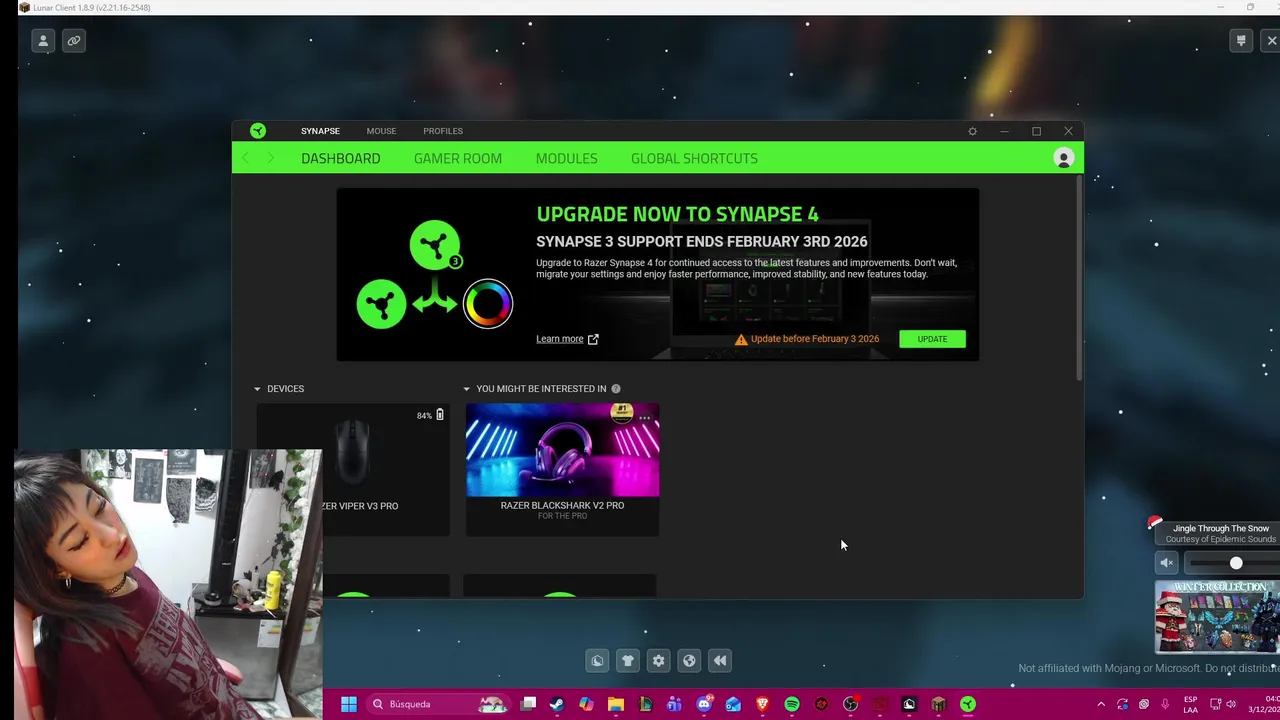1280x720 pixels.
Task: Click the Lunar Client rewind arrows icon
Action: click(720, 660)
